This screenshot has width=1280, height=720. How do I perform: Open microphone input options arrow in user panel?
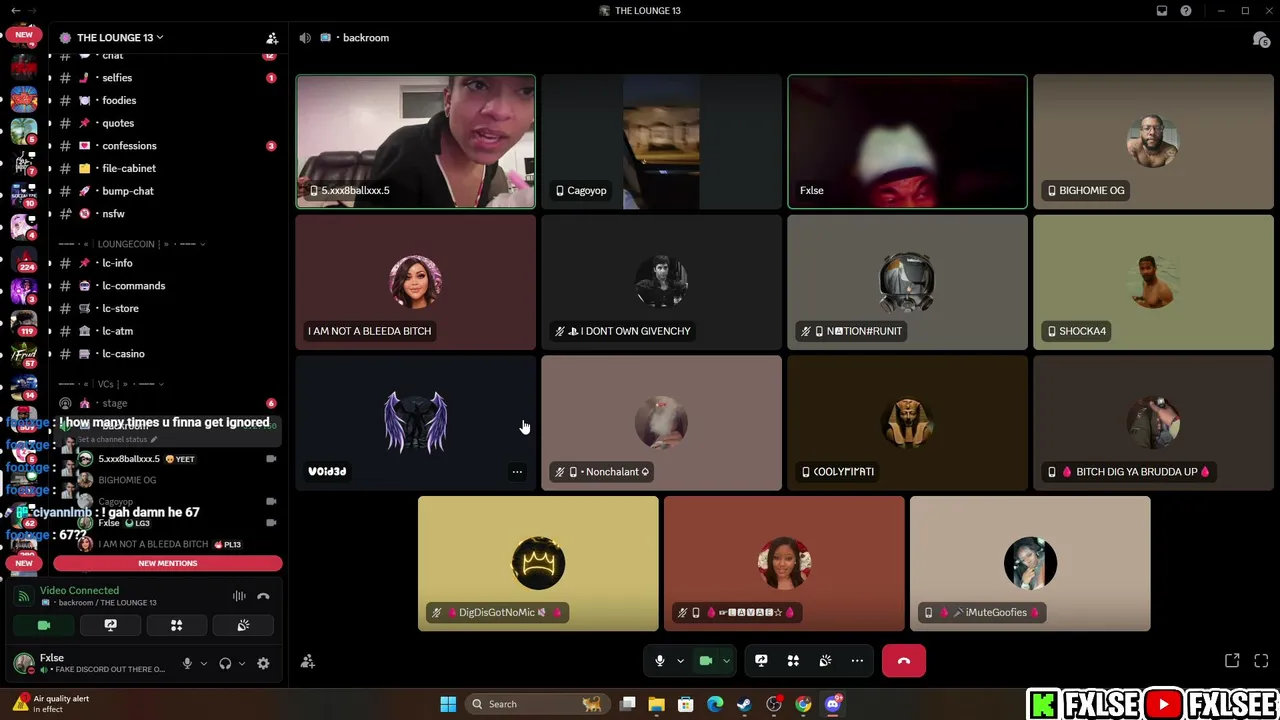(203, 663)
